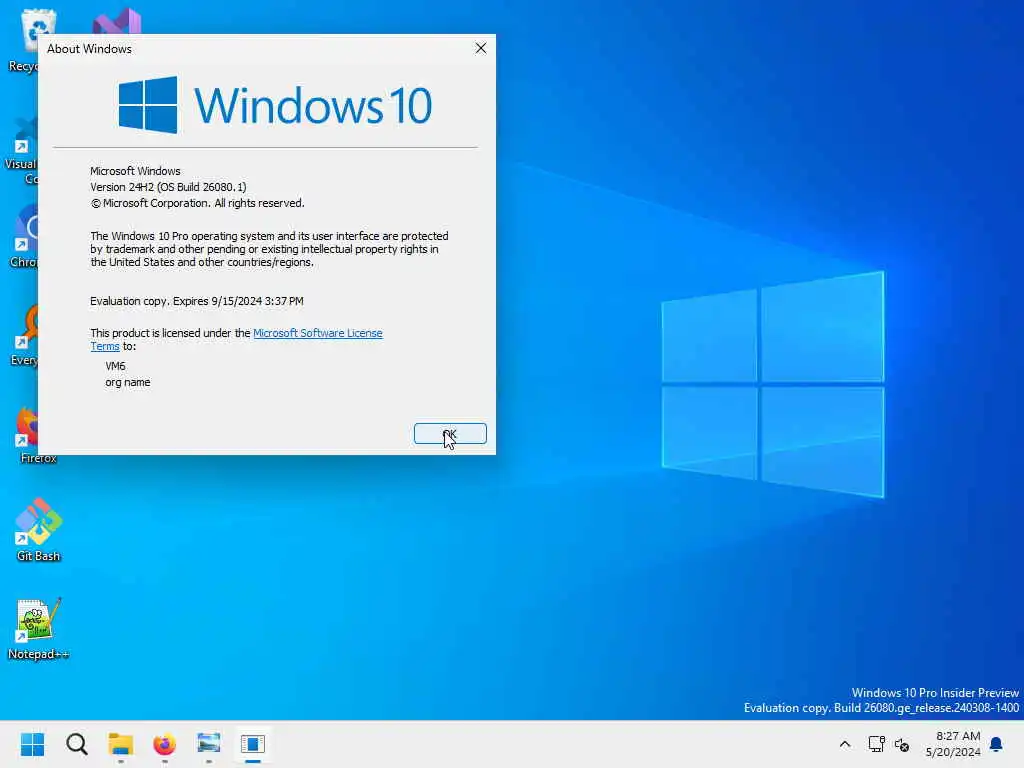
Task: Expand the hidden system tray icons
Action: (844, 744)
